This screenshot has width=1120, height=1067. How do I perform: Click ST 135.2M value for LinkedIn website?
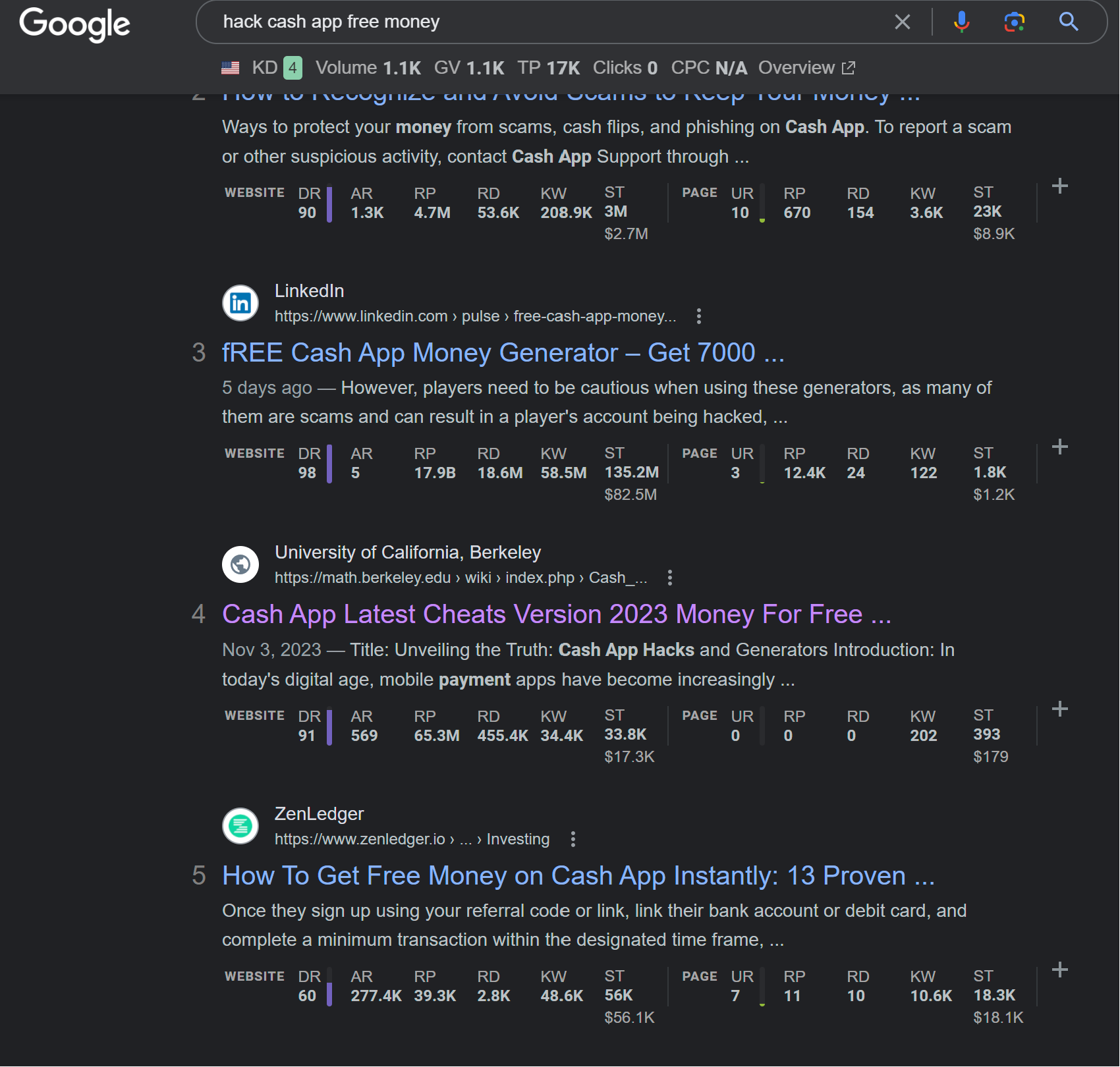tap(631, 472)
